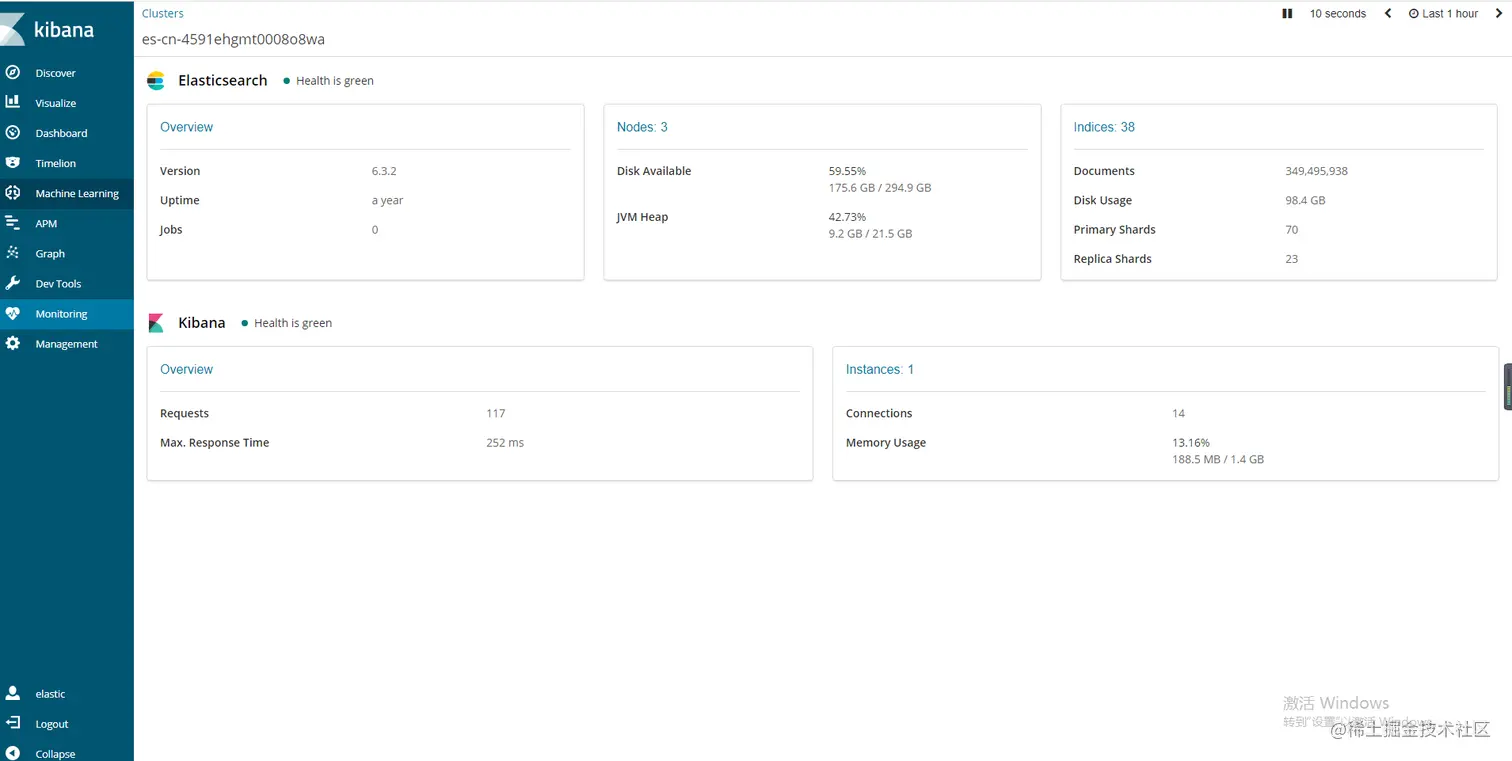
Task: Open the Nodes: 3 link
Action: pos(642,127)
